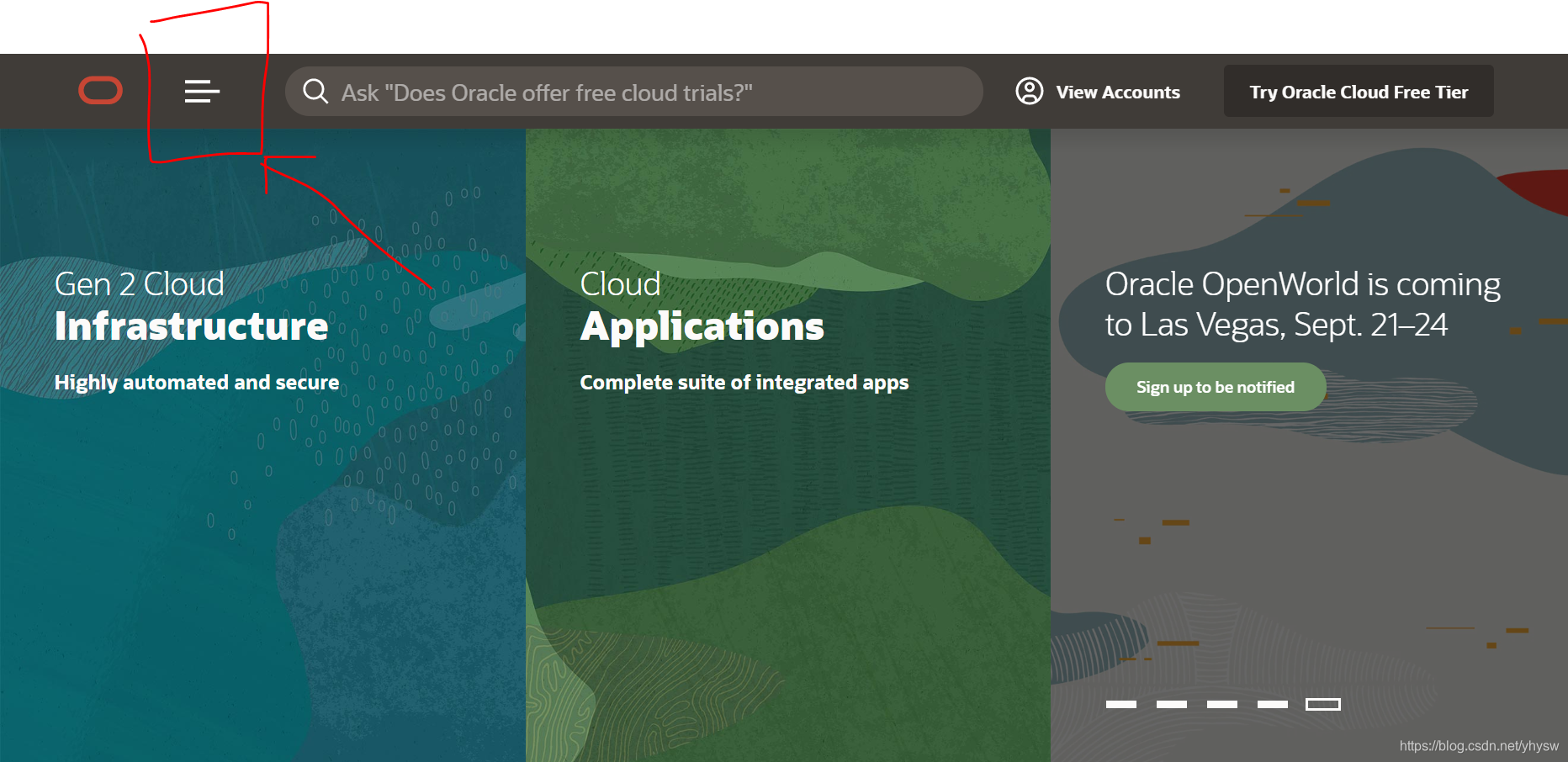The height and width of the screenshot is (762, 1568).
Task: Click the red Oracle logo icon
Action: [x=101, y=91]
